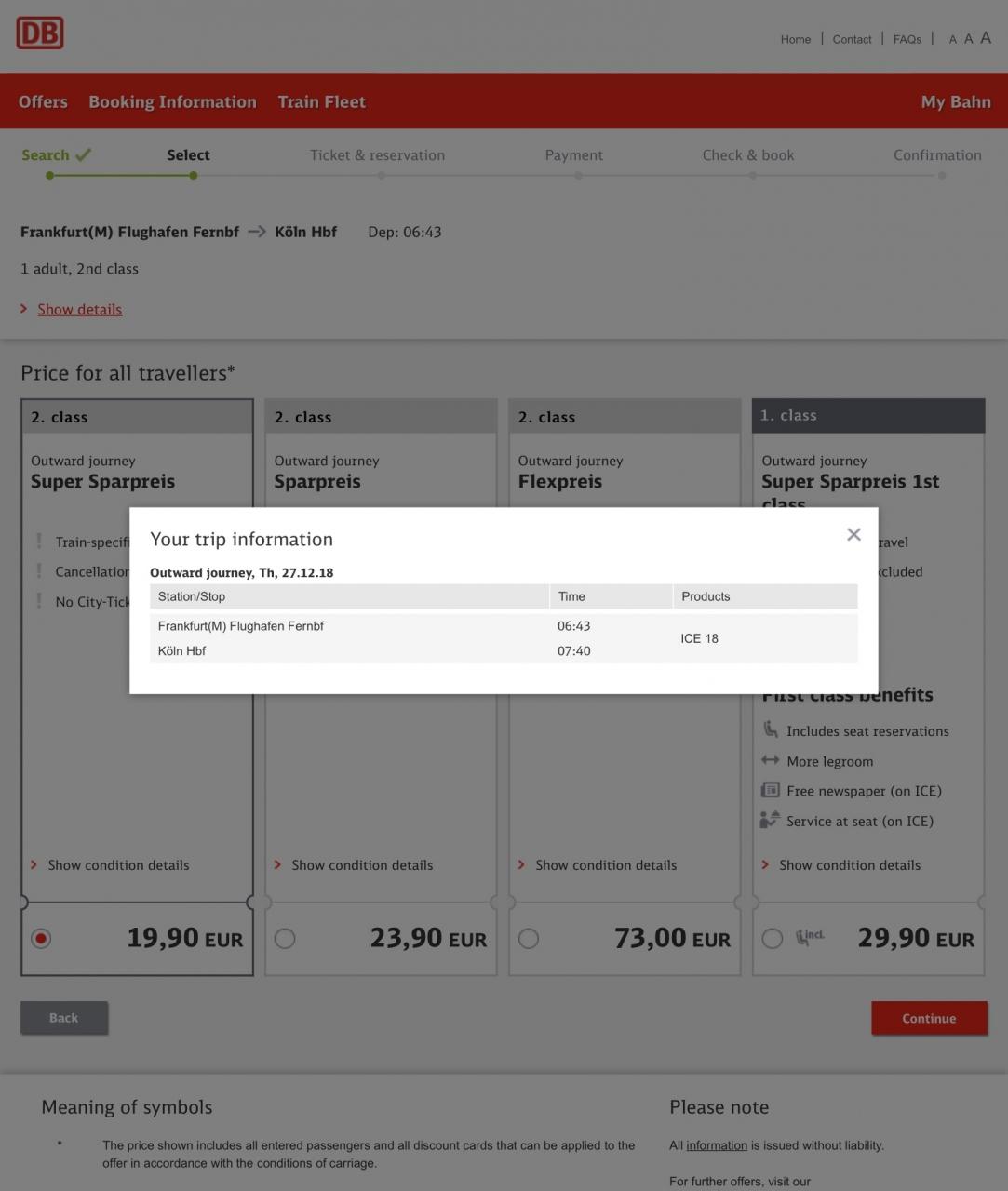1008x1191 pixels.
Task: Click the More legroom arrows icon
Action: [770, 761]
